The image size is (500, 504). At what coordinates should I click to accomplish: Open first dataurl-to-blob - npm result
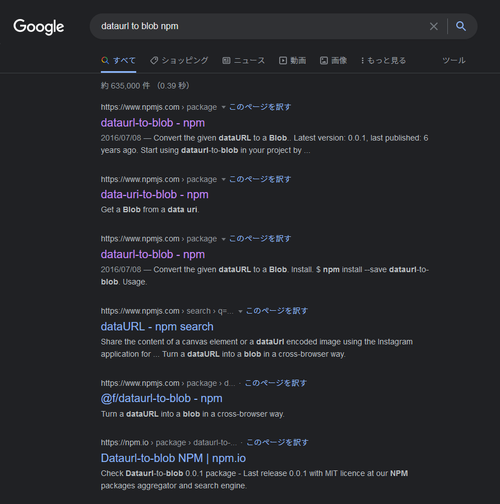153,123
